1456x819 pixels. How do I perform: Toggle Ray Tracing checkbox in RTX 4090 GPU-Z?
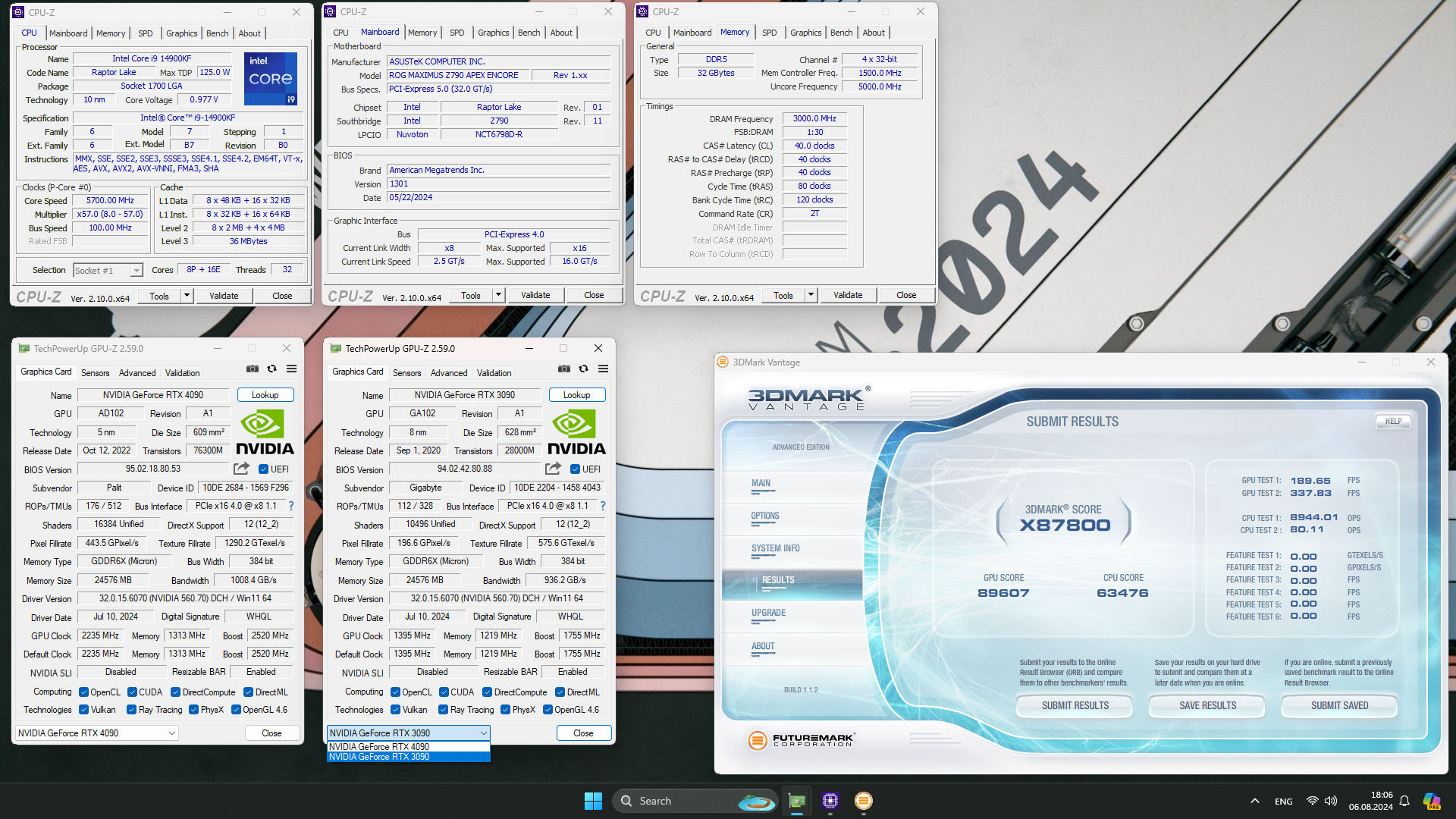tap(132, 710)
